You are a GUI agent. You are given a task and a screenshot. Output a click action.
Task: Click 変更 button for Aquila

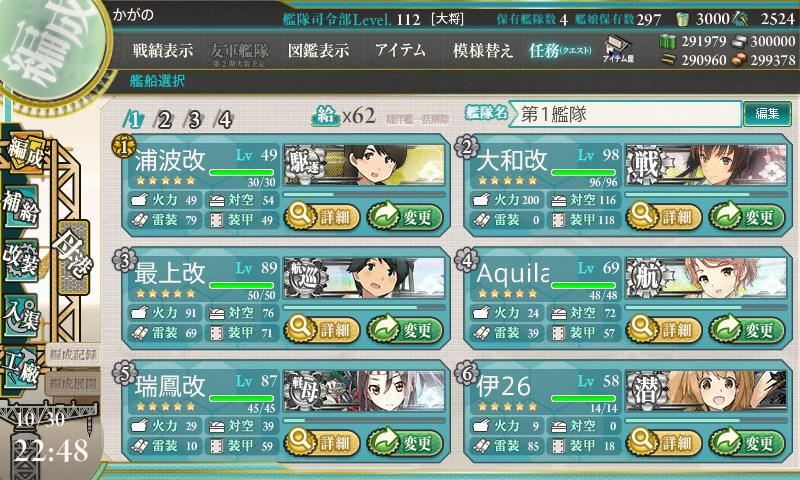(x=746, y=330)
